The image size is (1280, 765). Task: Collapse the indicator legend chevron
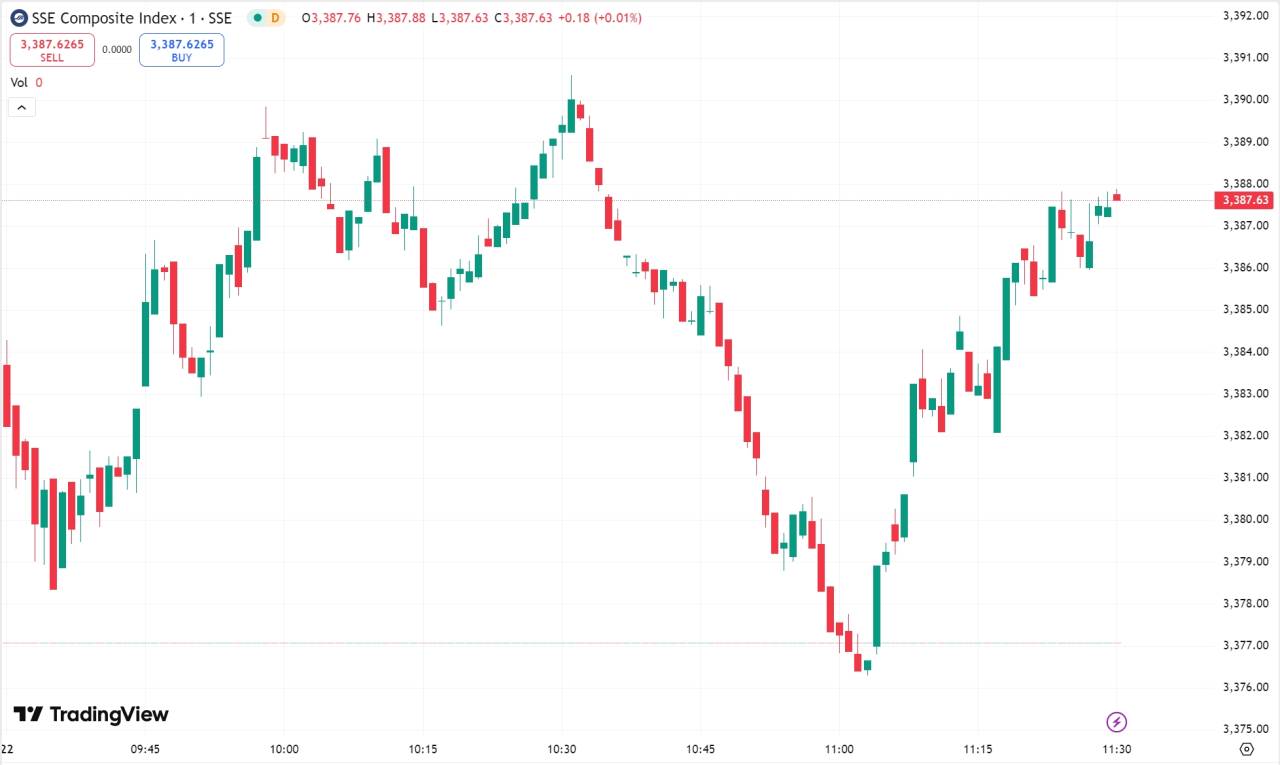[x=22, y=107]
